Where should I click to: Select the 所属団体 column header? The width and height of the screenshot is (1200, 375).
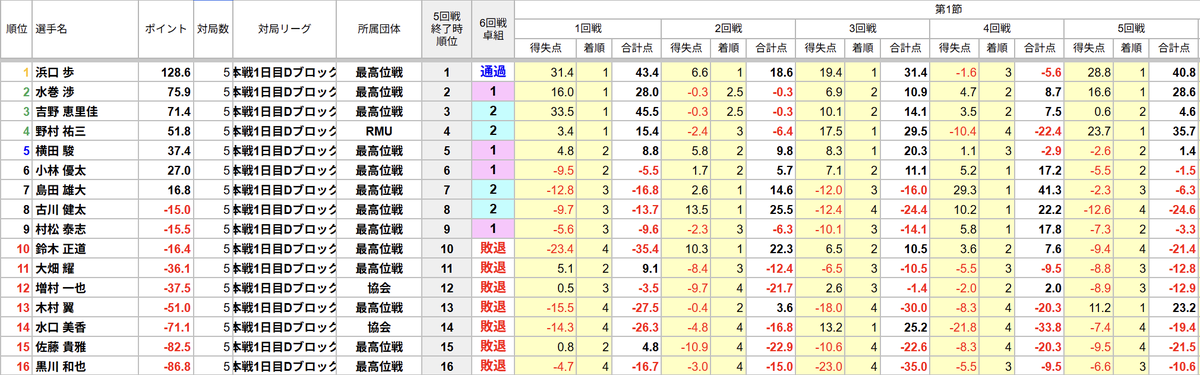[x=379, y=30]
